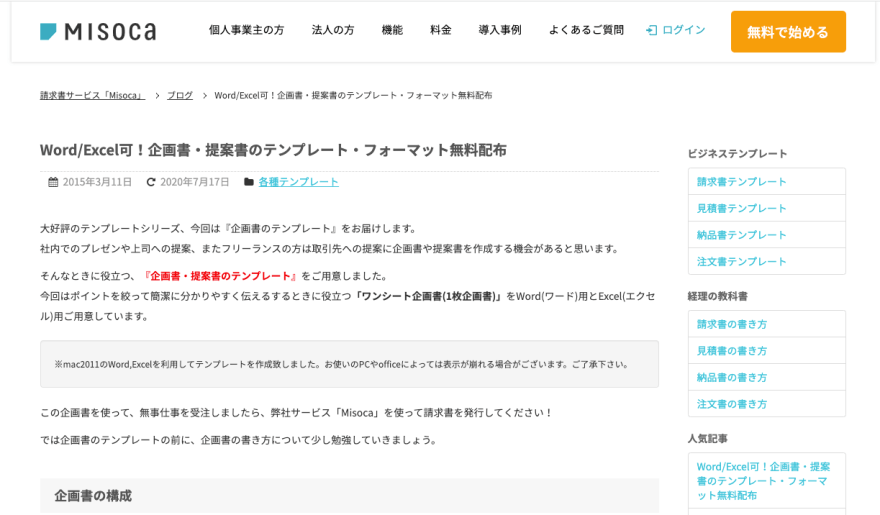Image resolution: width=880 pixels, height=515 pixels.
Task: Open the 法人の方 menu item
Action: (x=333, y=30)
